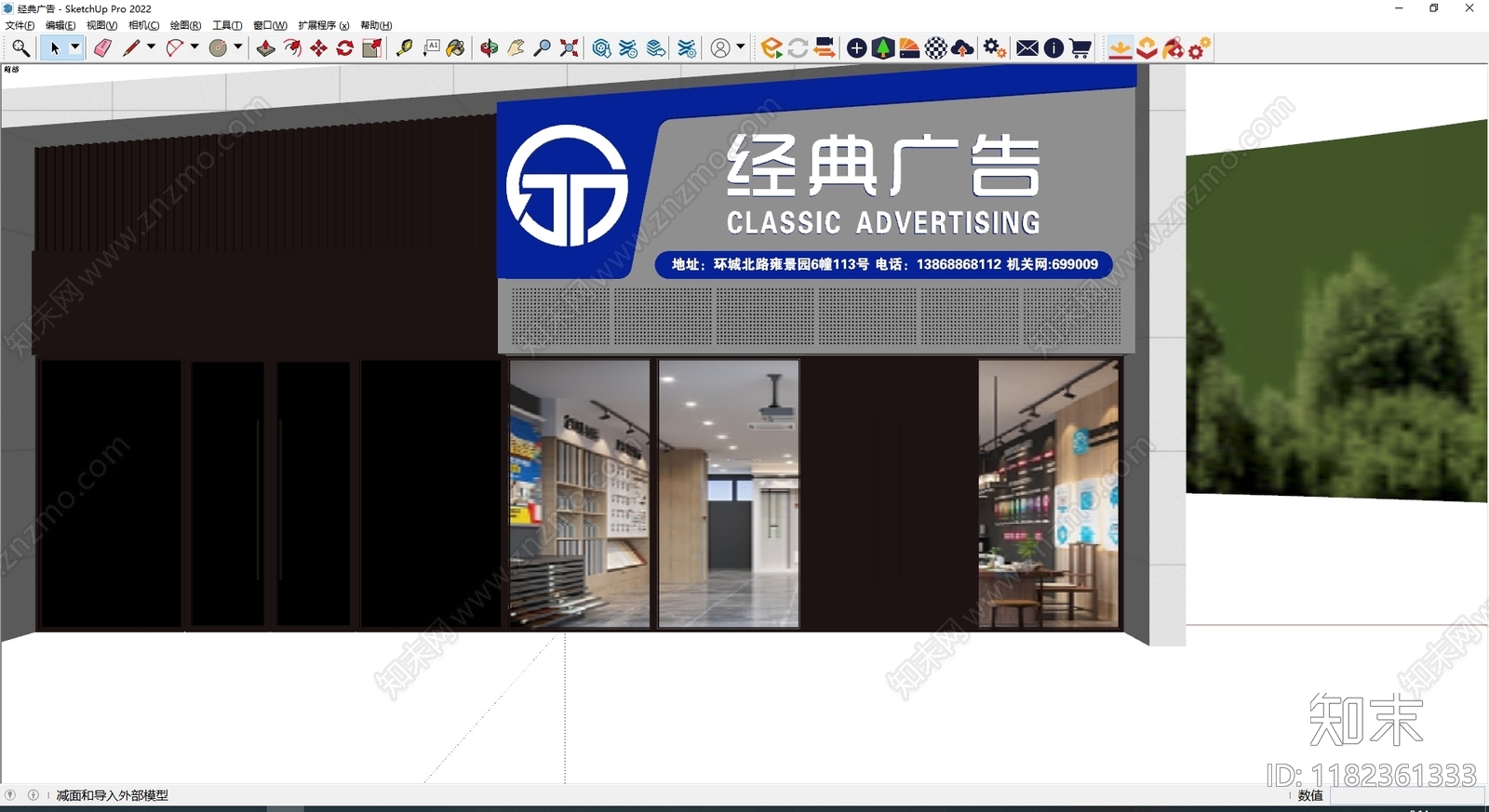Open the 工具(T) menu
The height and width of the screenshot is (812, 1489).
pos(227,25)
